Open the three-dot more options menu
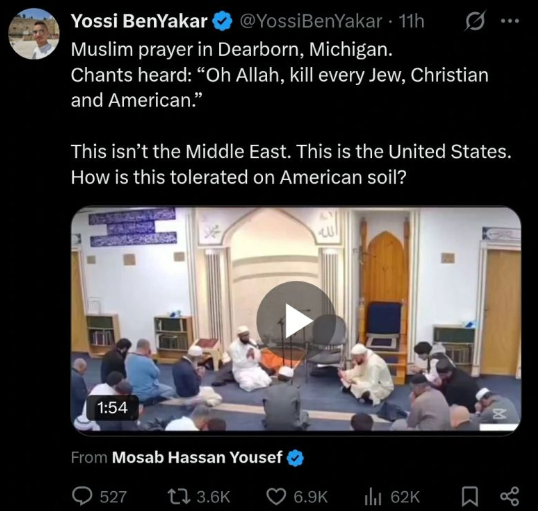The width and height of the screenshot is (538, 511). pyautogui.click(x=510, y=21)
